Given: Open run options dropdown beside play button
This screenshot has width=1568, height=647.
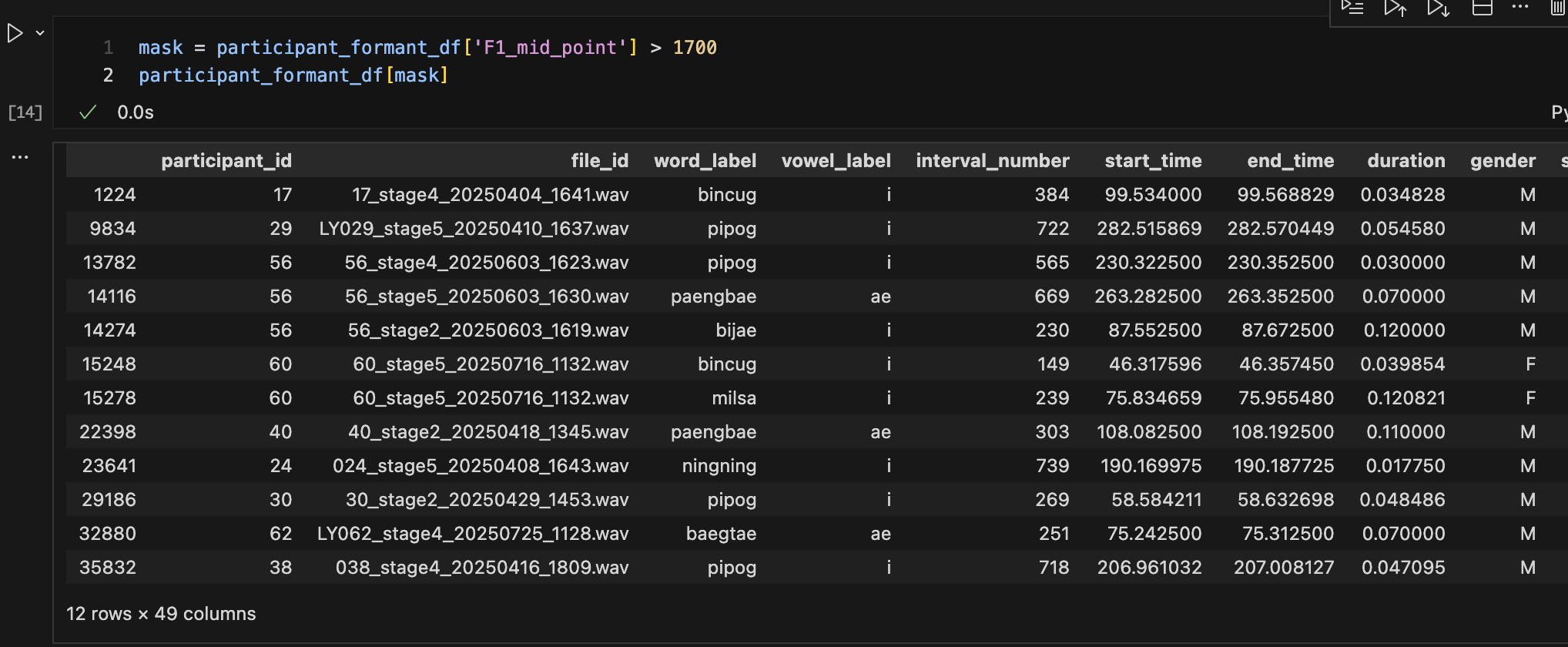Looking at the screenshot, I should (40, 33).
